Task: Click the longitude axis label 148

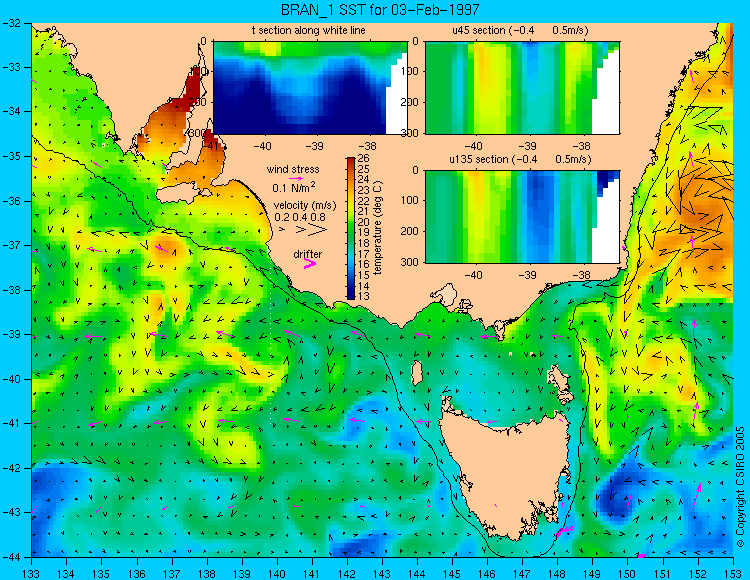Action: pyautogui.click(x=557, y=574)
